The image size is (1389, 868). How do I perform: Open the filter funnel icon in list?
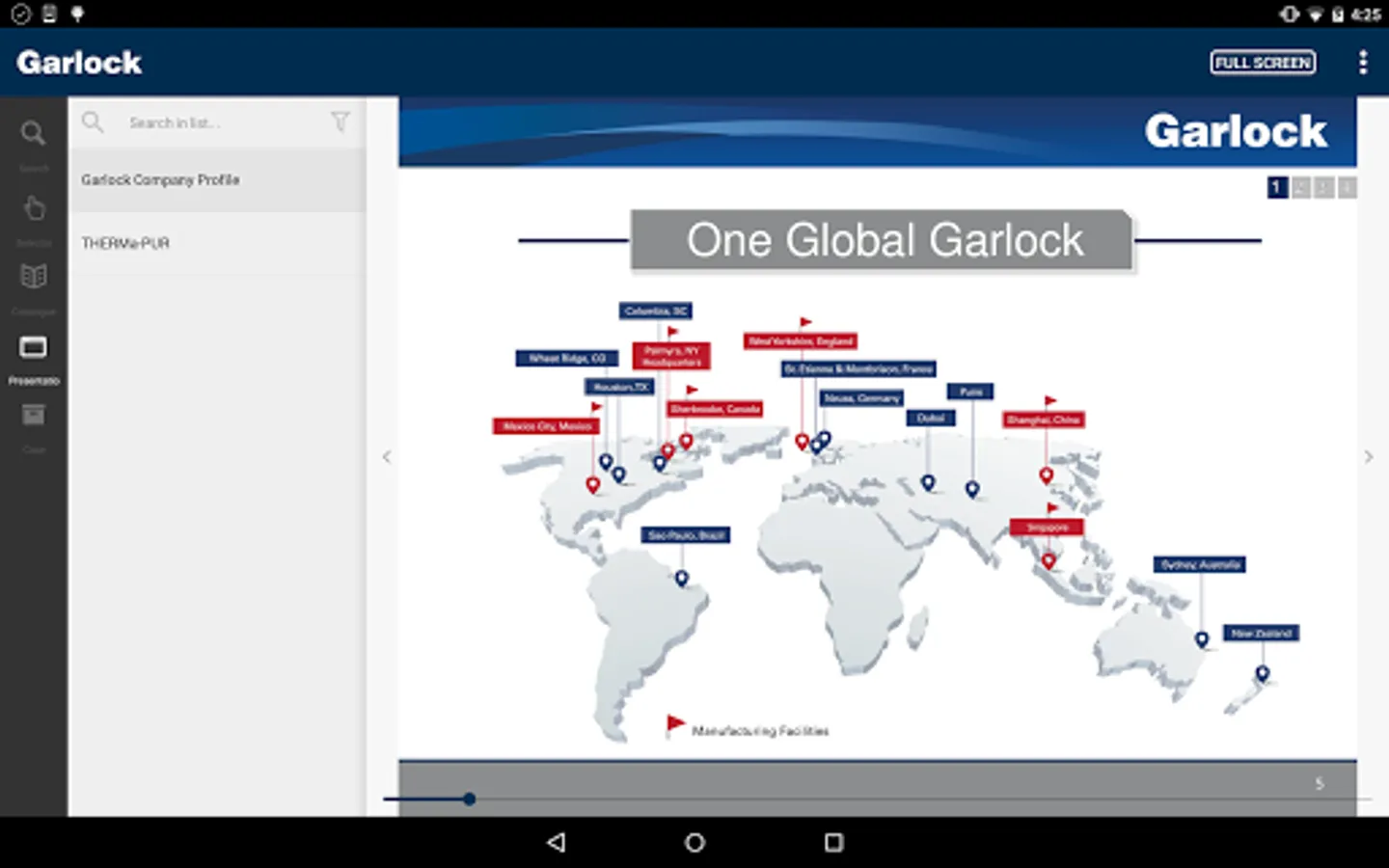click(x=340, y=122)
